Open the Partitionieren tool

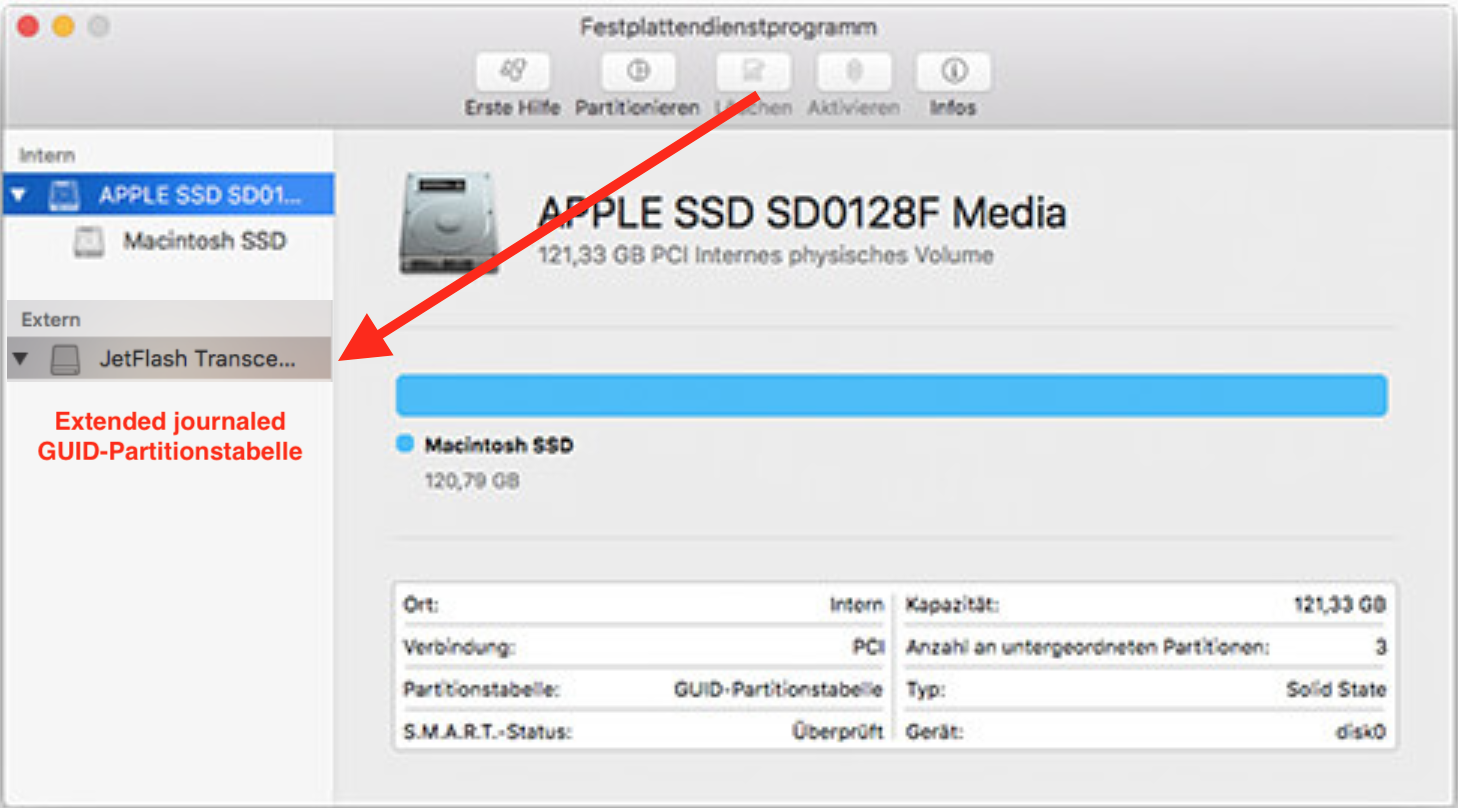click(637, 72)
